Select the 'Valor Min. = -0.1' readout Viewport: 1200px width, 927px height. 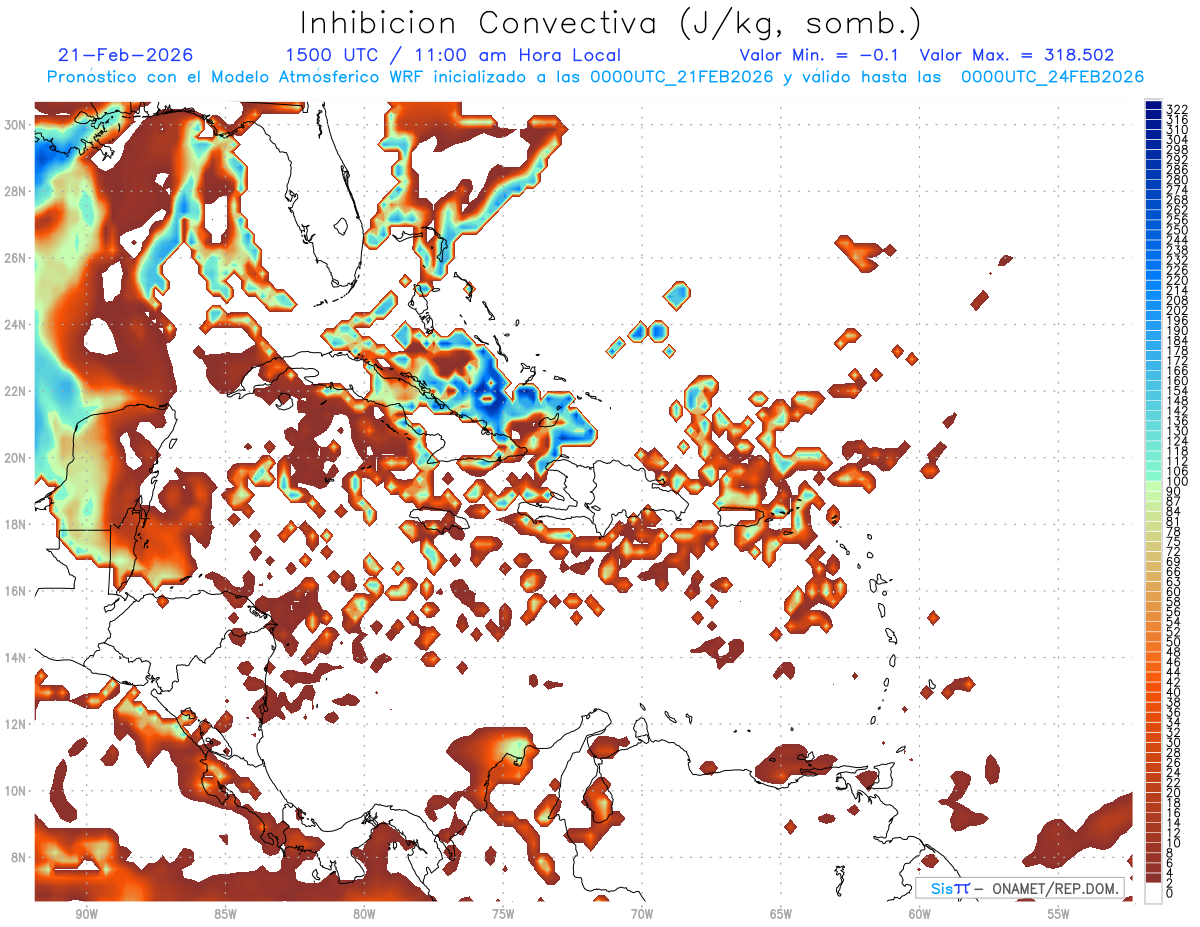[x=820, y=55]
